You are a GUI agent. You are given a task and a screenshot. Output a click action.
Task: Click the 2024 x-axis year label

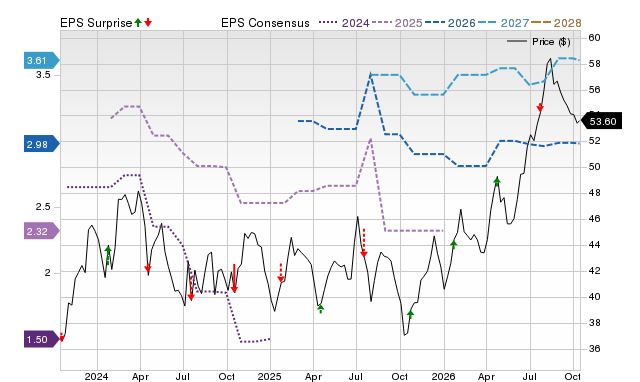pos(96,376)
